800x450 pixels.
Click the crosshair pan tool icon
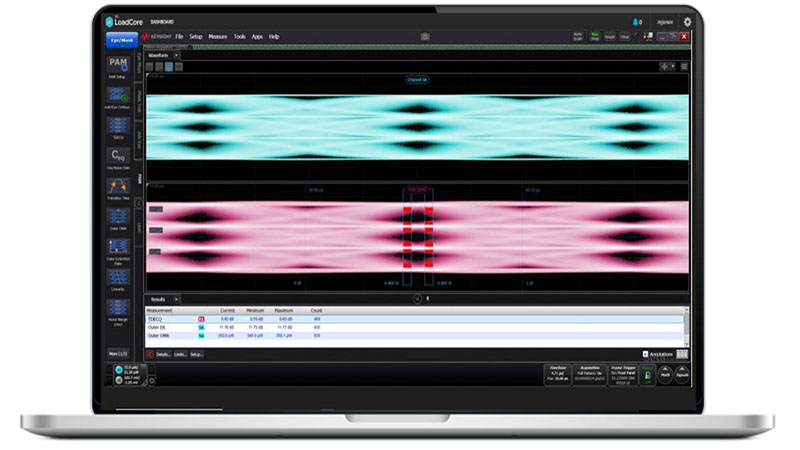pyautogui.click(x=664, y=66)
